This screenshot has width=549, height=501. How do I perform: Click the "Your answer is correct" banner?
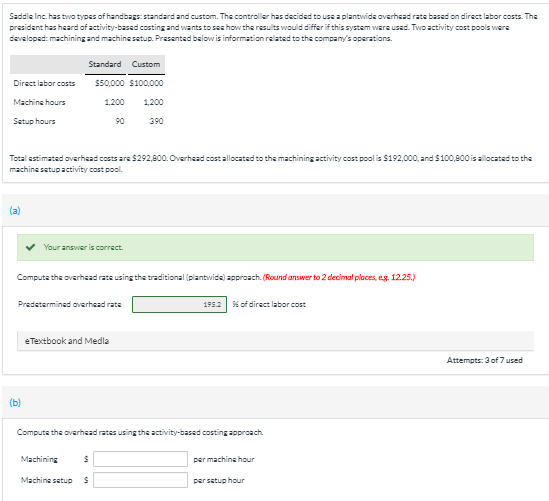(275, 248)
